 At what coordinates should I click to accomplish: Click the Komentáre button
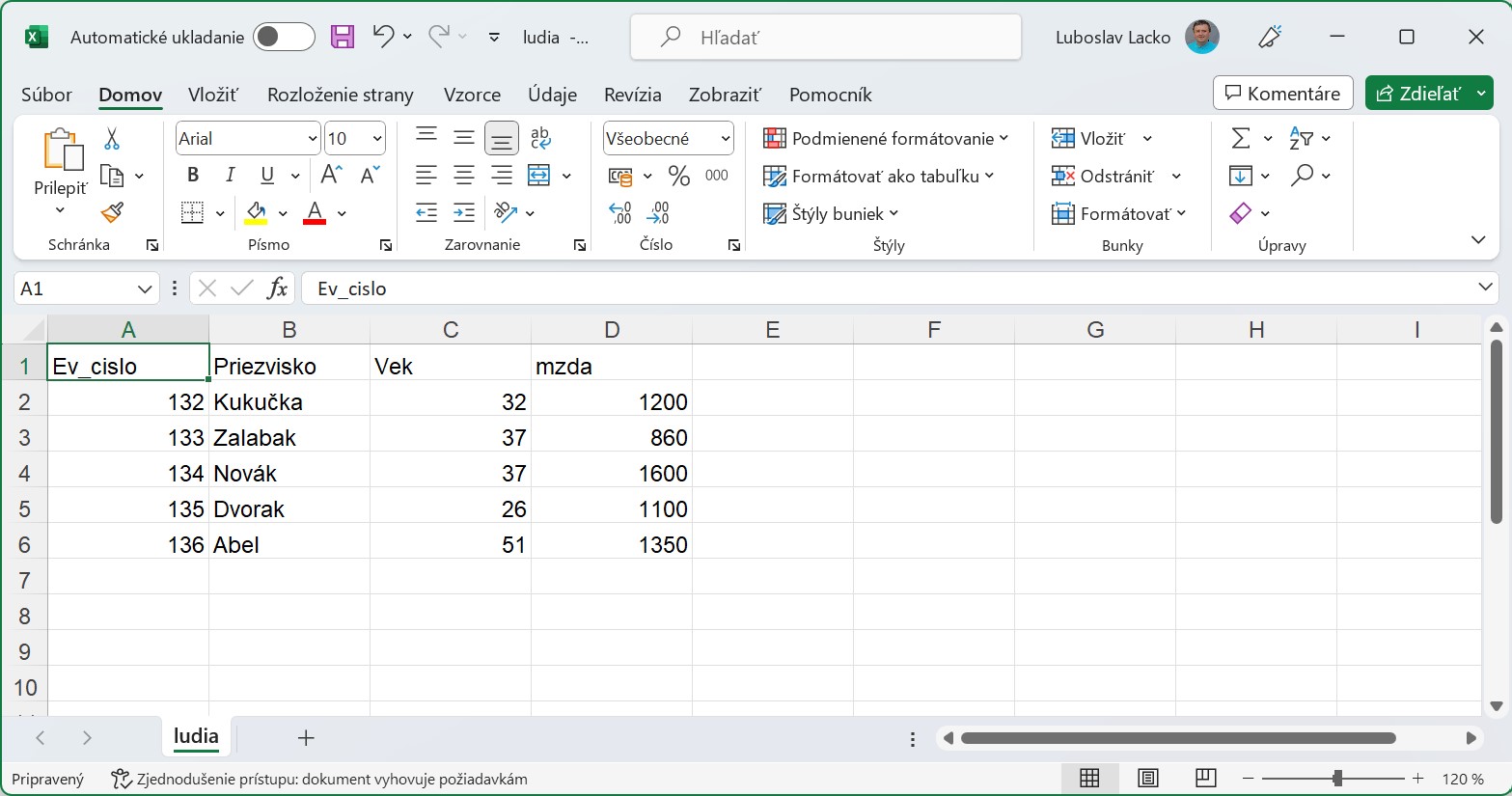(x=1282, y=94)
